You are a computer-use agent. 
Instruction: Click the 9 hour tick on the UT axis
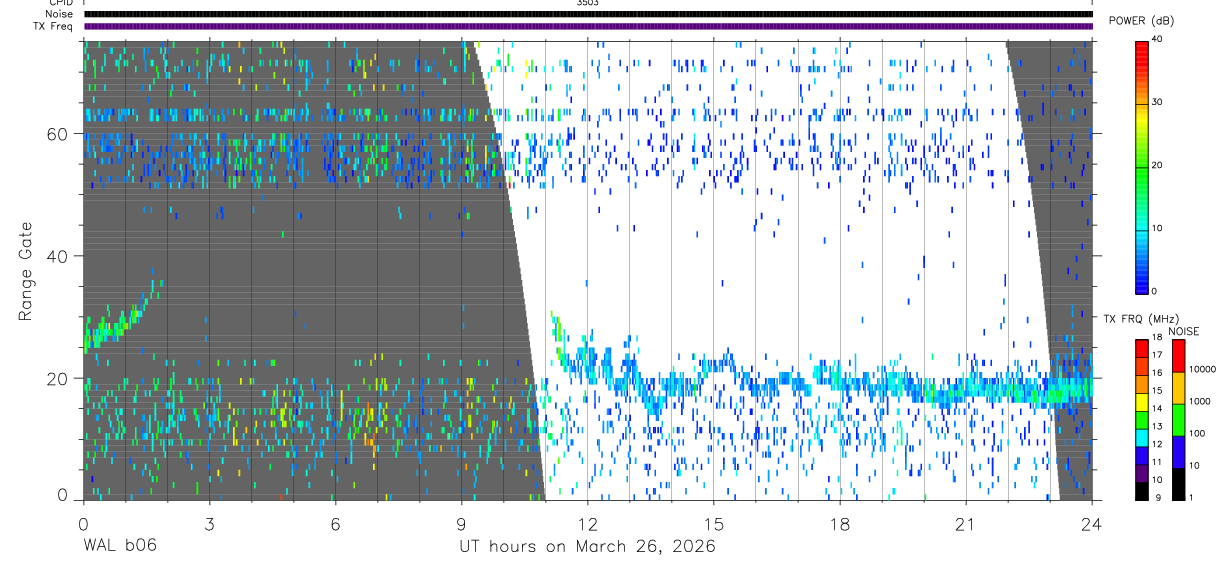462,523
